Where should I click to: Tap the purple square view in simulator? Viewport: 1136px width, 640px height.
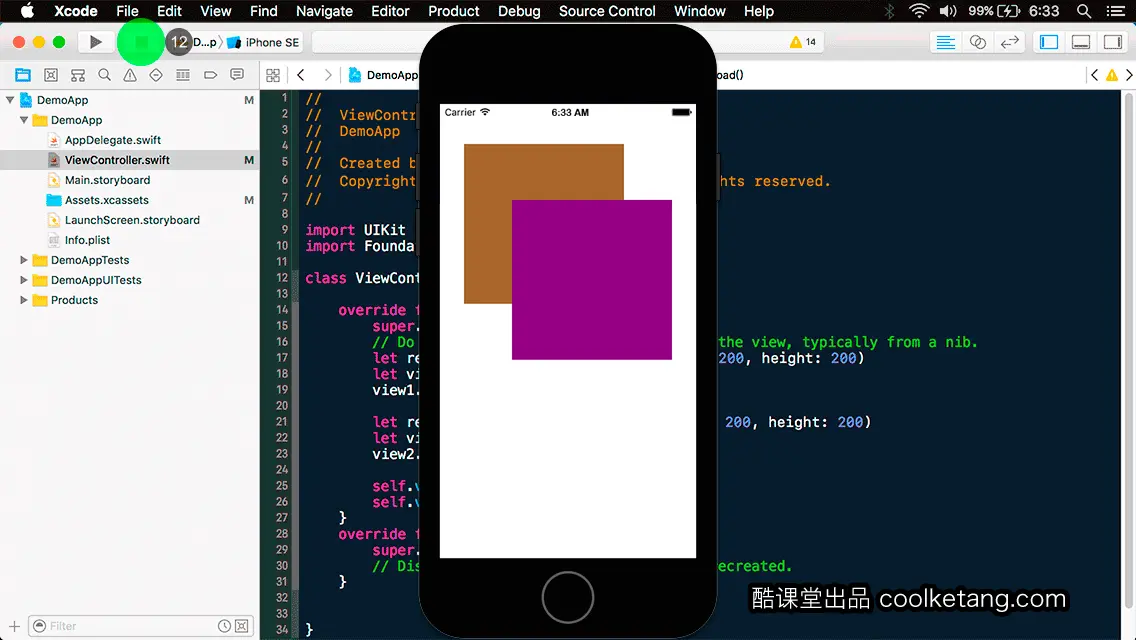(592, 280)
